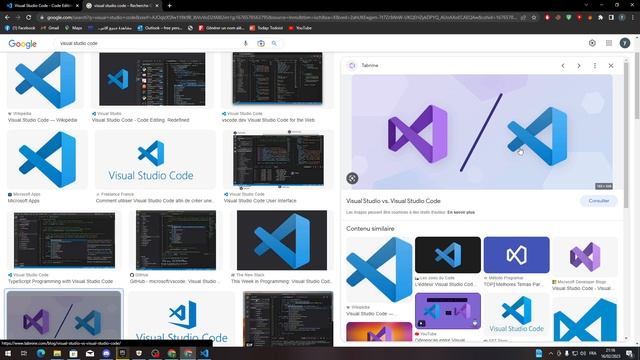Open the GitHub microsoft/vscode image result
Viewport: 640px width, 360px height.
(176, 240)
